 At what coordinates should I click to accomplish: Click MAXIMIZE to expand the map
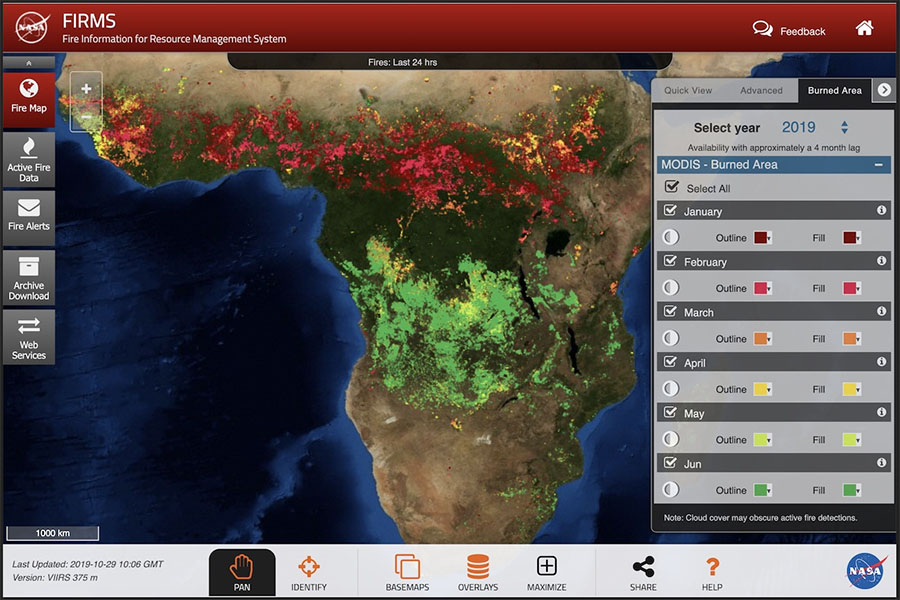[546, 572]
